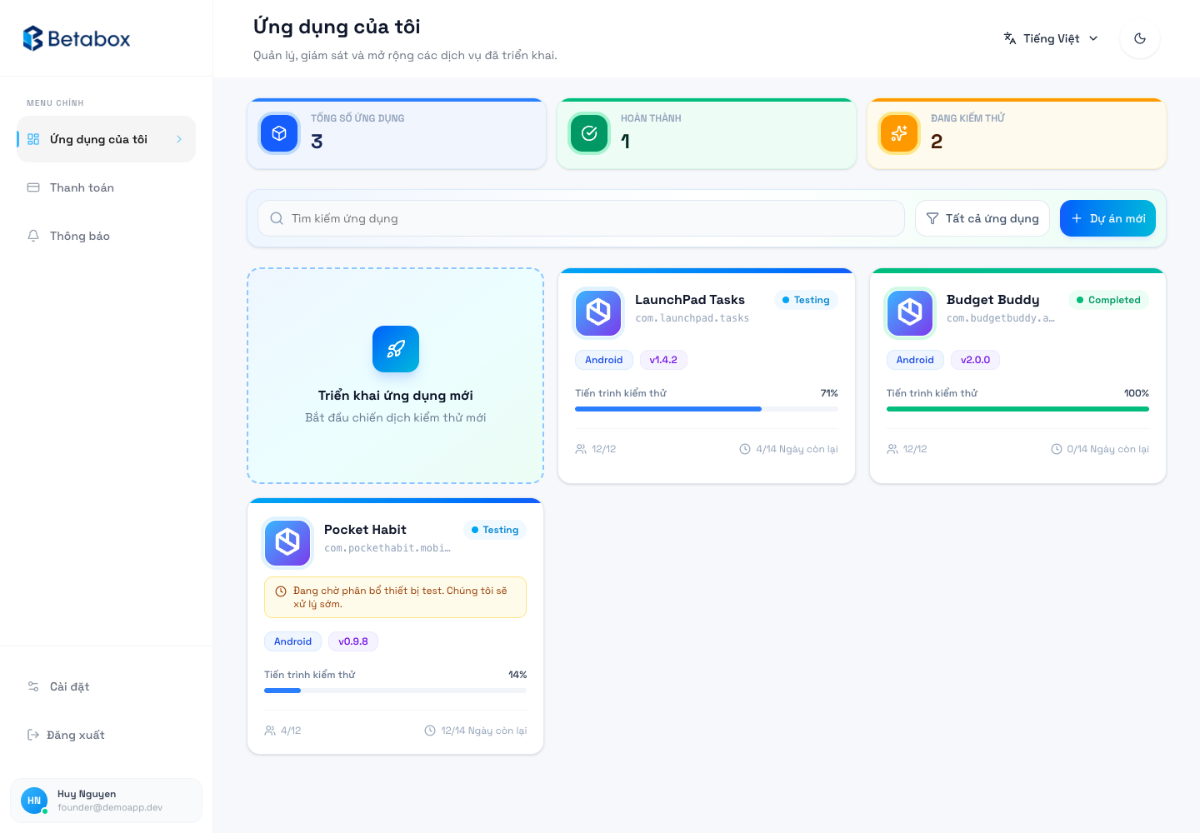Click testers icon next to 4/12 on Pocket Habit
The width and height of the screenshot is (1200, 833).
270,731
